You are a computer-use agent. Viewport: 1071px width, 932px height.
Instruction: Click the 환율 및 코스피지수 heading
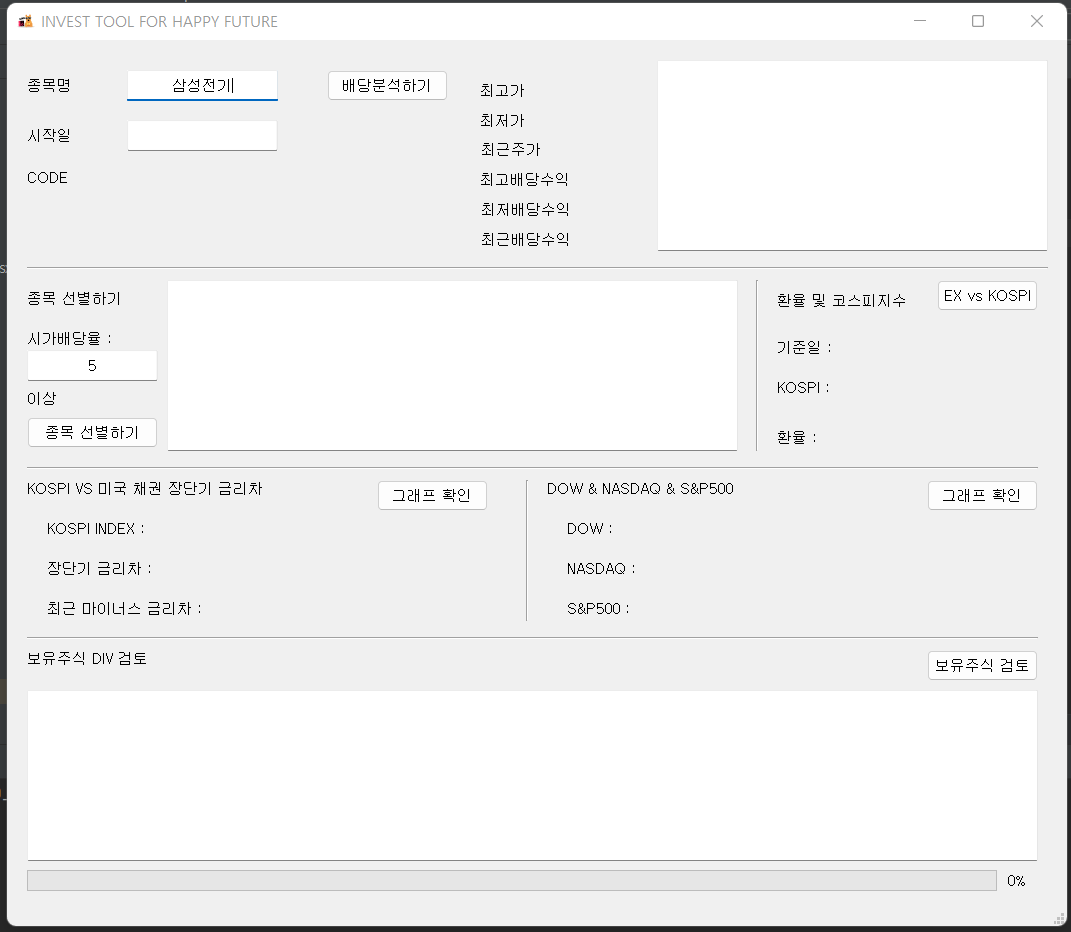[x=841, y=300]
